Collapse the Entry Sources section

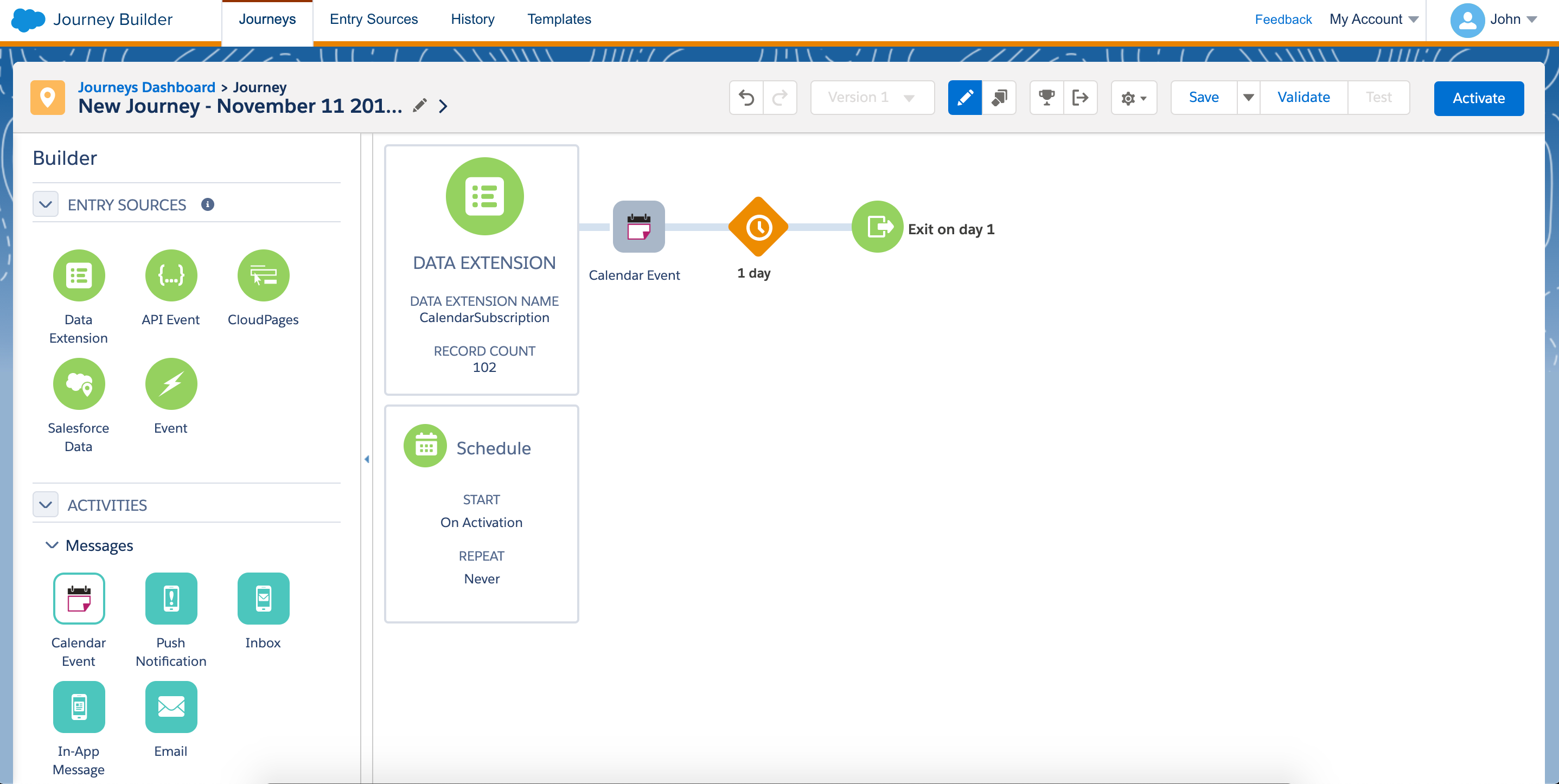(46, 204)
